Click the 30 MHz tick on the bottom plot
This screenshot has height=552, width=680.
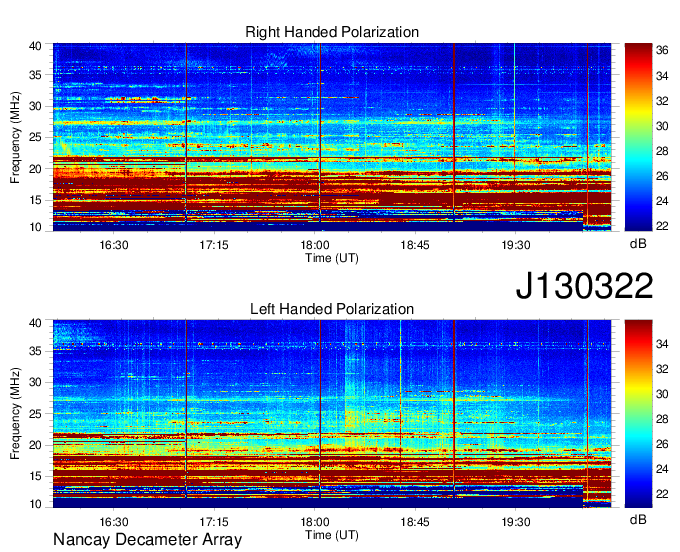click(35, 382)
